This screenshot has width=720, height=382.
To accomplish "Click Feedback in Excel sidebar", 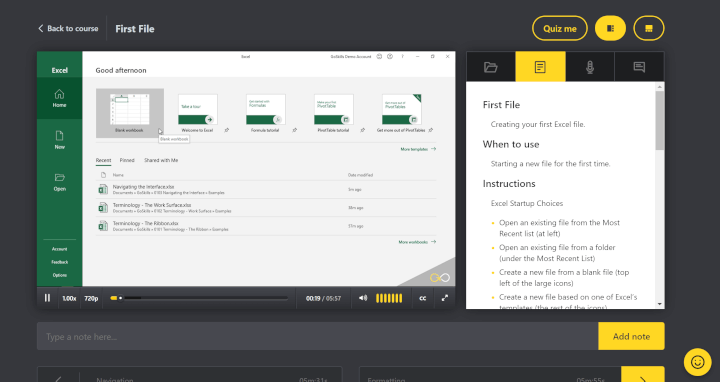I will [x=59, y=262].
